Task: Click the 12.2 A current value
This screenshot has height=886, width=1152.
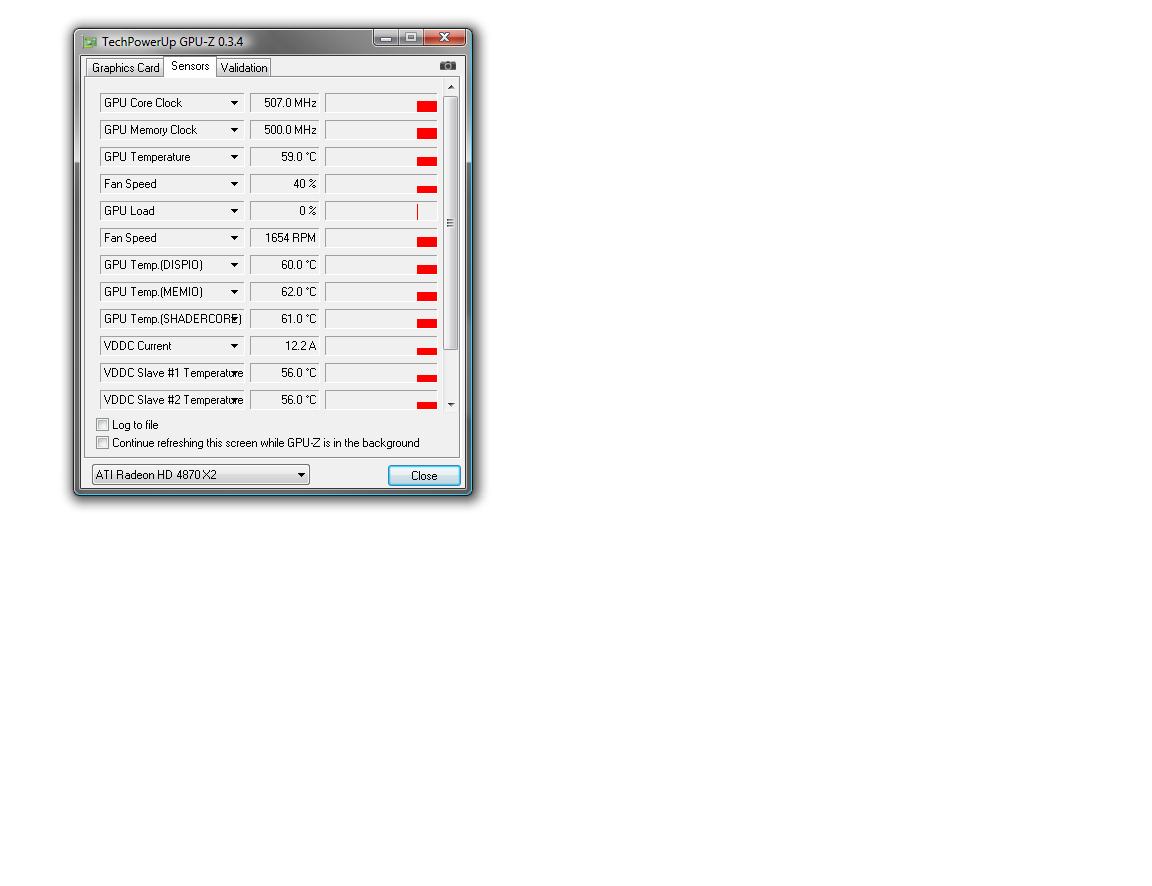Action: click(x=284, y=346)
